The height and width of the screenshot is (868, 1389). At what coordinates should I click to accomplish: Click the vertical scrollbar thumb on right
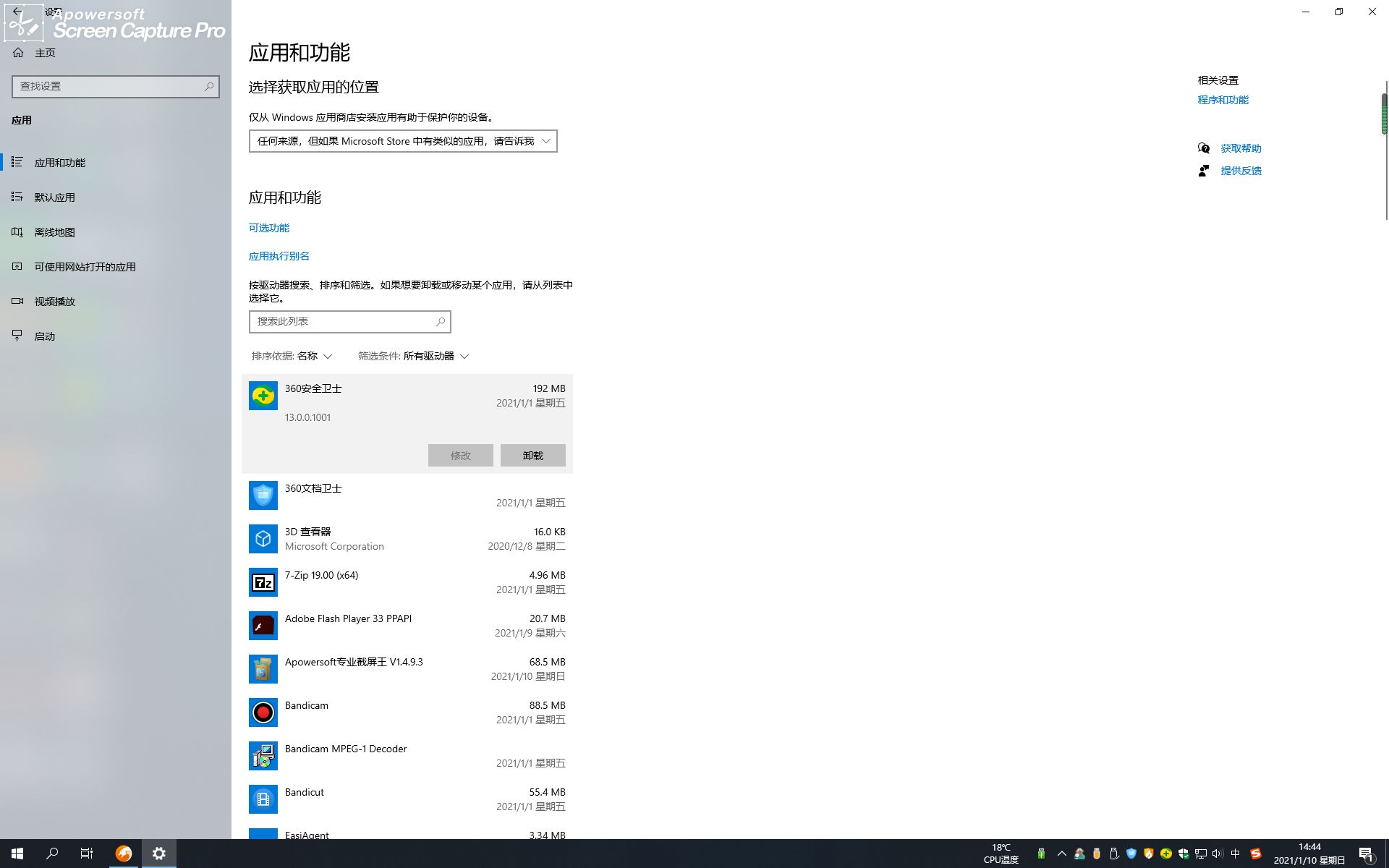[1384, 114]
